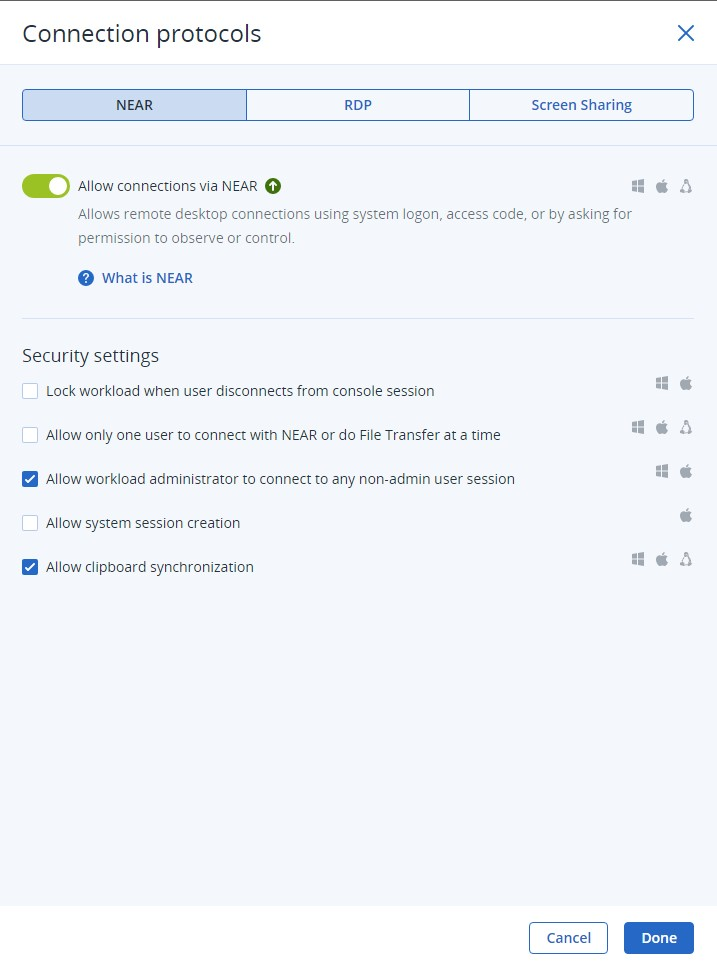This screenshot has width=717, height=968.
Task: Check Allow only one user to connect option
Action: (30, 435)
